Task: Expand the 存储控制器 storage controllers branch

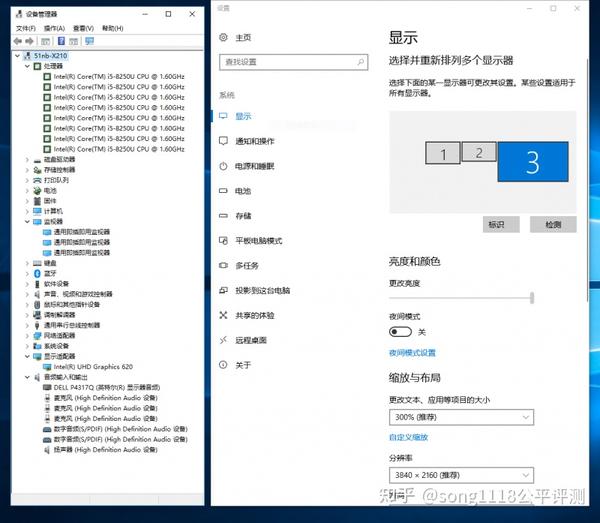Action: click(x=27, y=170)
